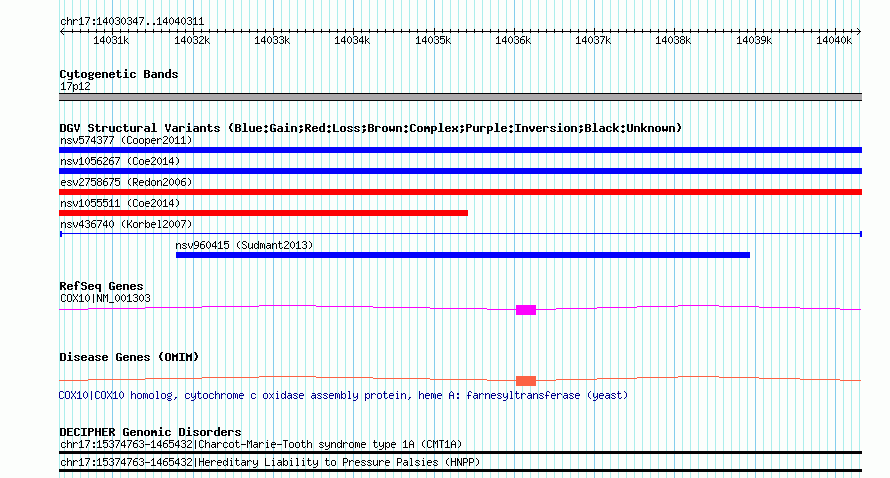Screen dimensions: 890x478
Task: Click the esv2758675 (Redon2006) red loss bar
Action: [460, 192]
